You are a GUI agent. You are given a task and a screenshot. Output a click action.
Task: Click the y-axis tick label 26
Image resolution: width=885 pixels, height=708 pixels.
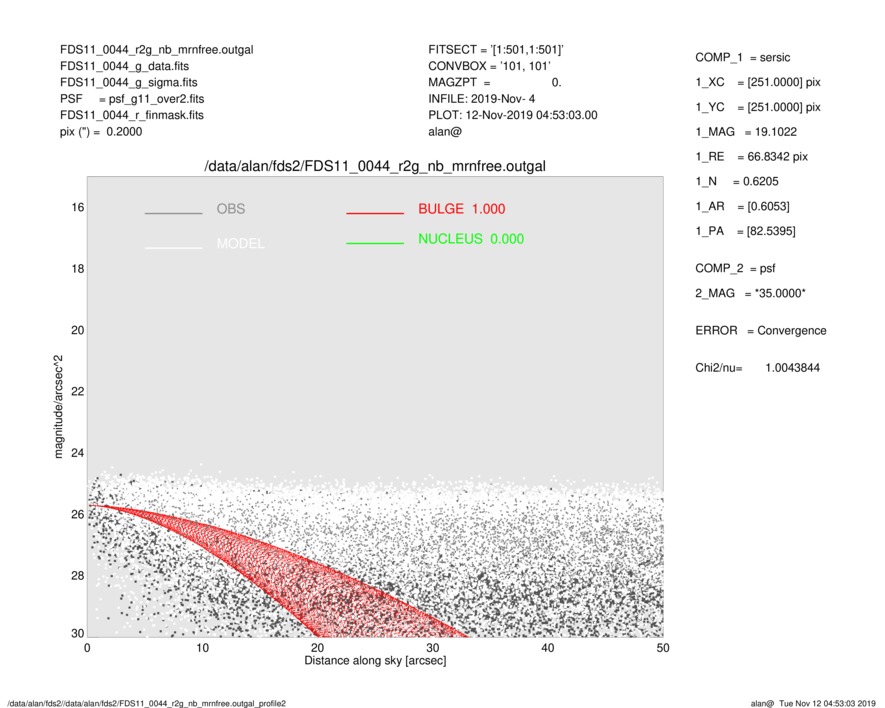[x=77, y=514]
